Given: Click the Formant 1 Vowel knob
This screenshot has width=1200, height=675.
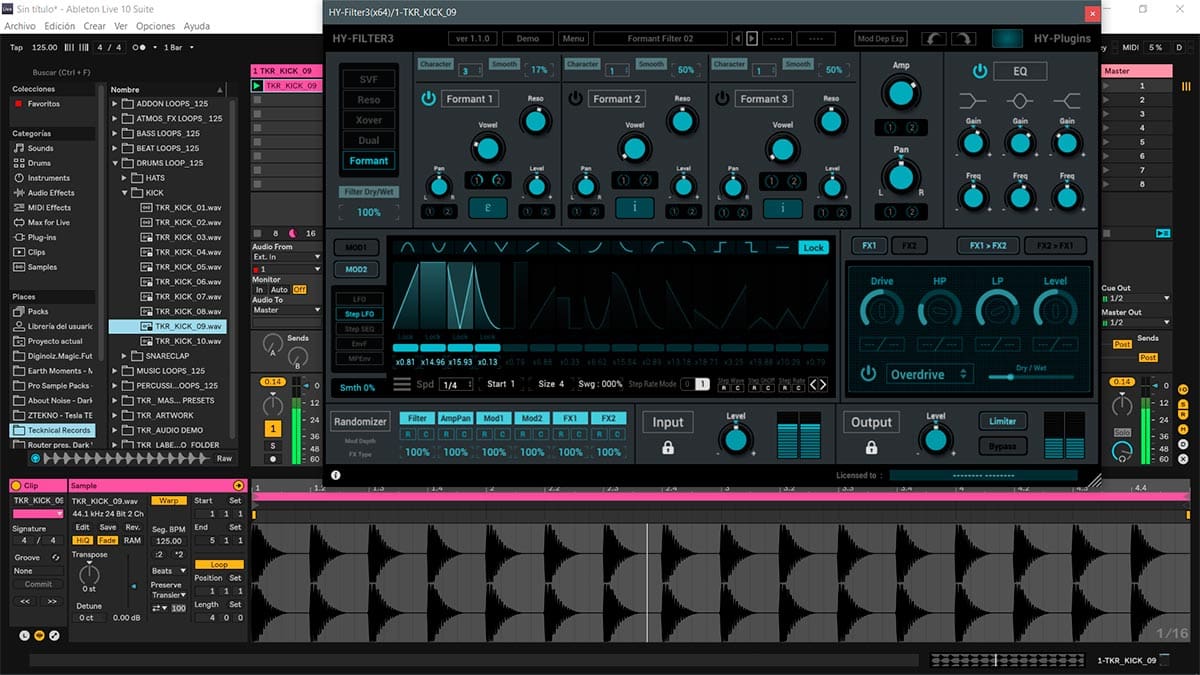Looking at the screenshot, I should [487, 148].
